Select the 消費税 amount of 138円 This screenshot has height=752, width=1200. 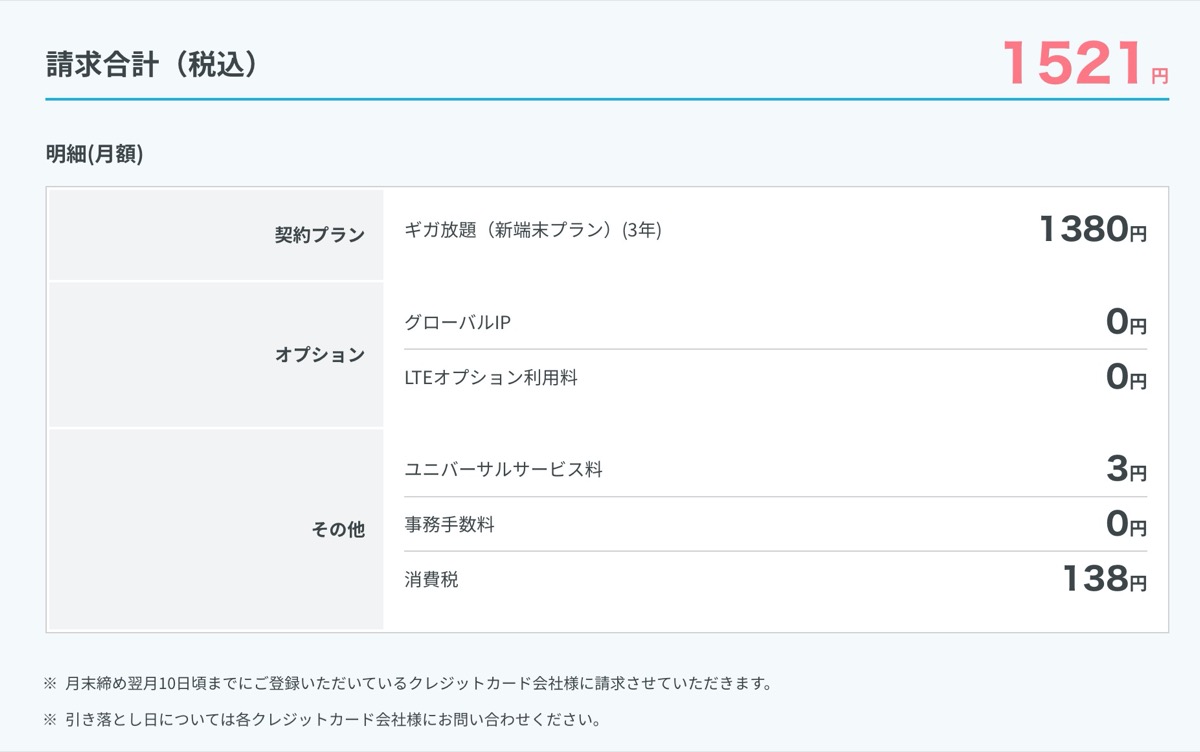[x=1105, y=578]
